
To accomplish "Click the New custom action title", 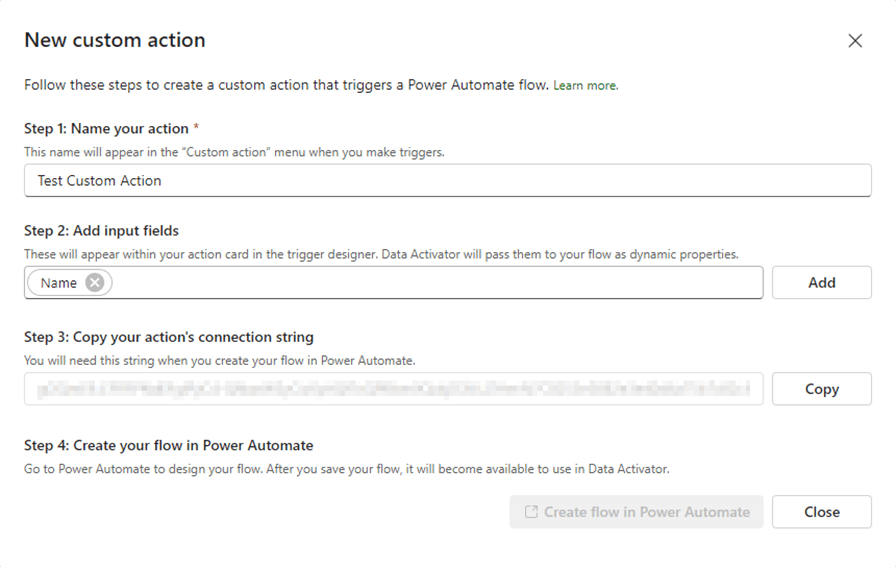I will point(115,41).
